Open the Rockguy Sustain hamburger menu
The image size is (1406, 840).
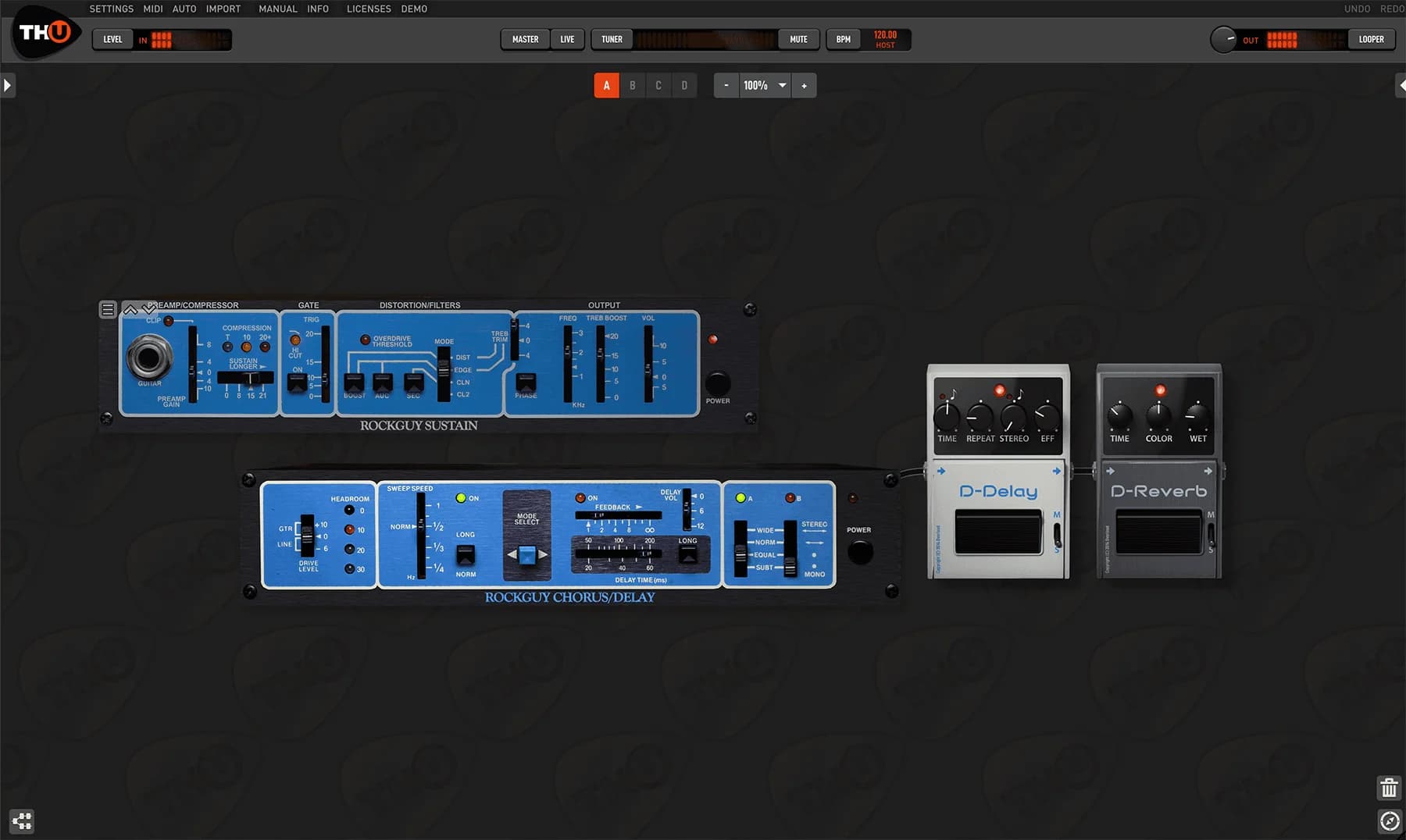click(x=108, y=308)
